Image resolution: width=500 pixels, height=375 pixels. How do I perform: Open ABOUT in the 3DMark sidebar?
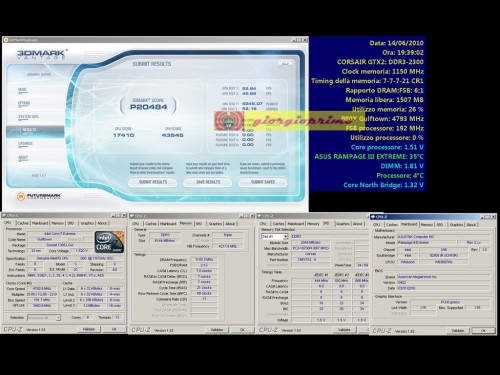[23, 157]
